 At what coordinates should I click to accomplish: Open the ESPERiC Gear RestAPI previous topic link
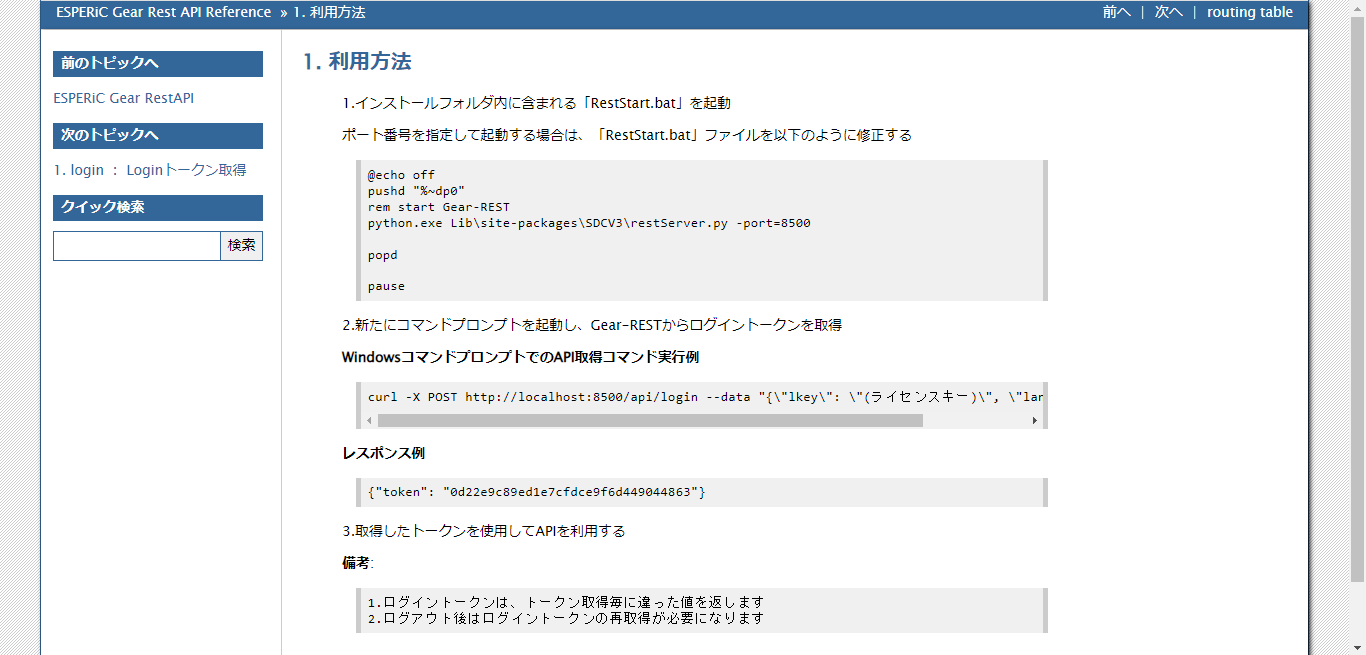[x=124, y=98]
